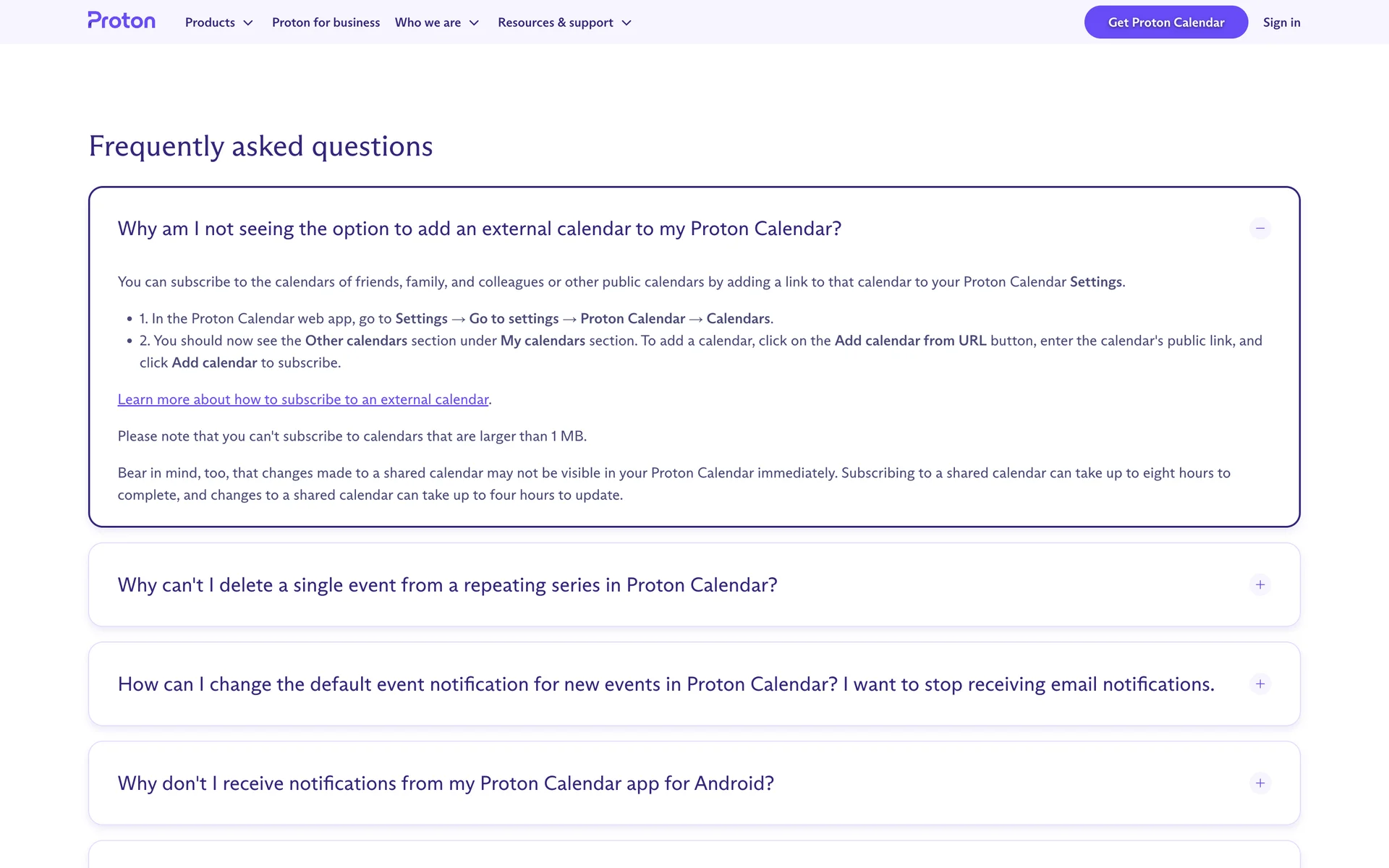The image size is (1389, 868).
Task: Expand the default event notification question
Action: pyautogui.click(x=666, y=684)
